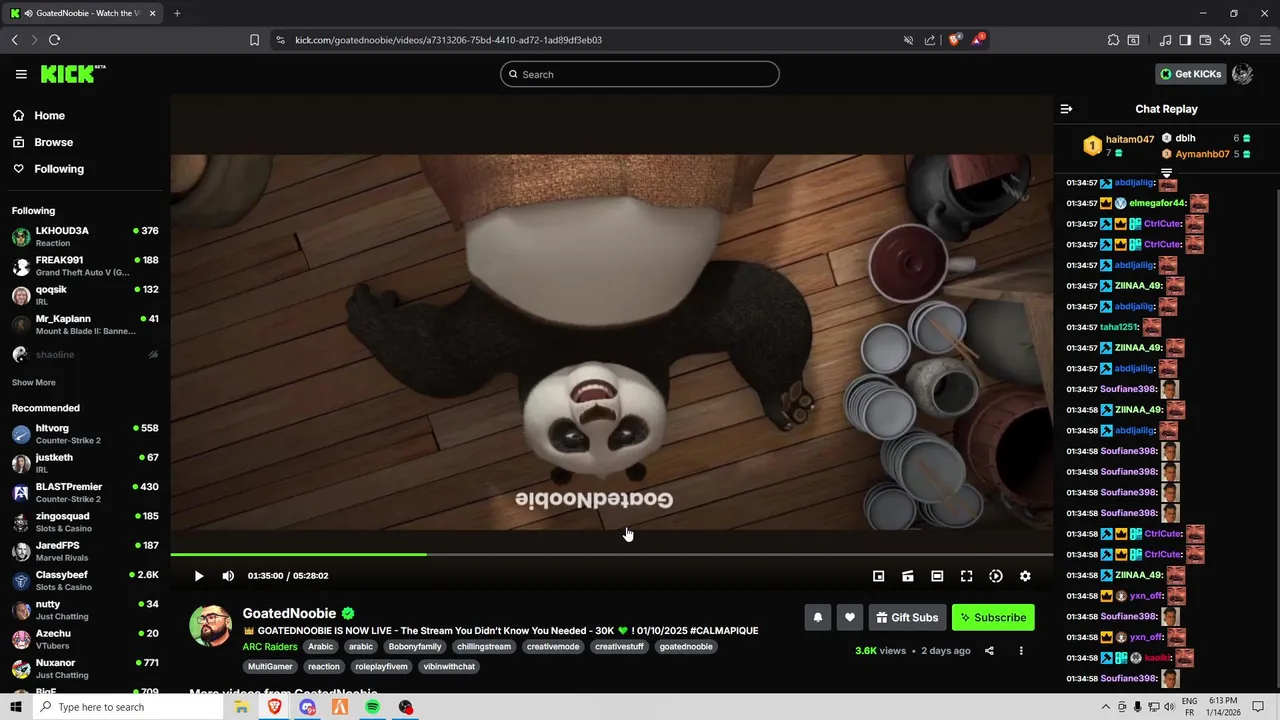Screen dimensions: 1280x720
Task: Toggle theater mode
Action: [x=937, y=576]
